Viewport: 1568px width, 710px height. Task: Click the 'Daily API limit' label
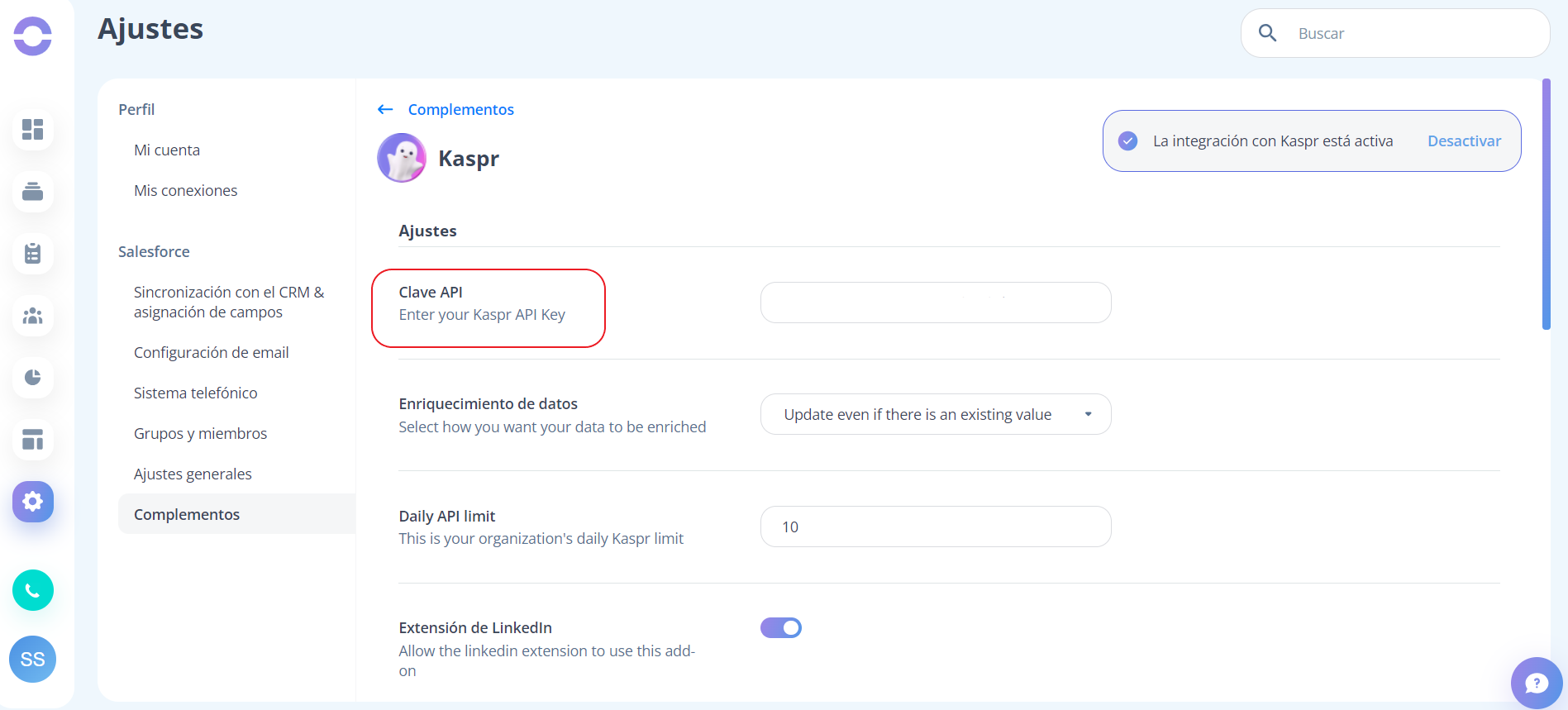coord(447,516)
